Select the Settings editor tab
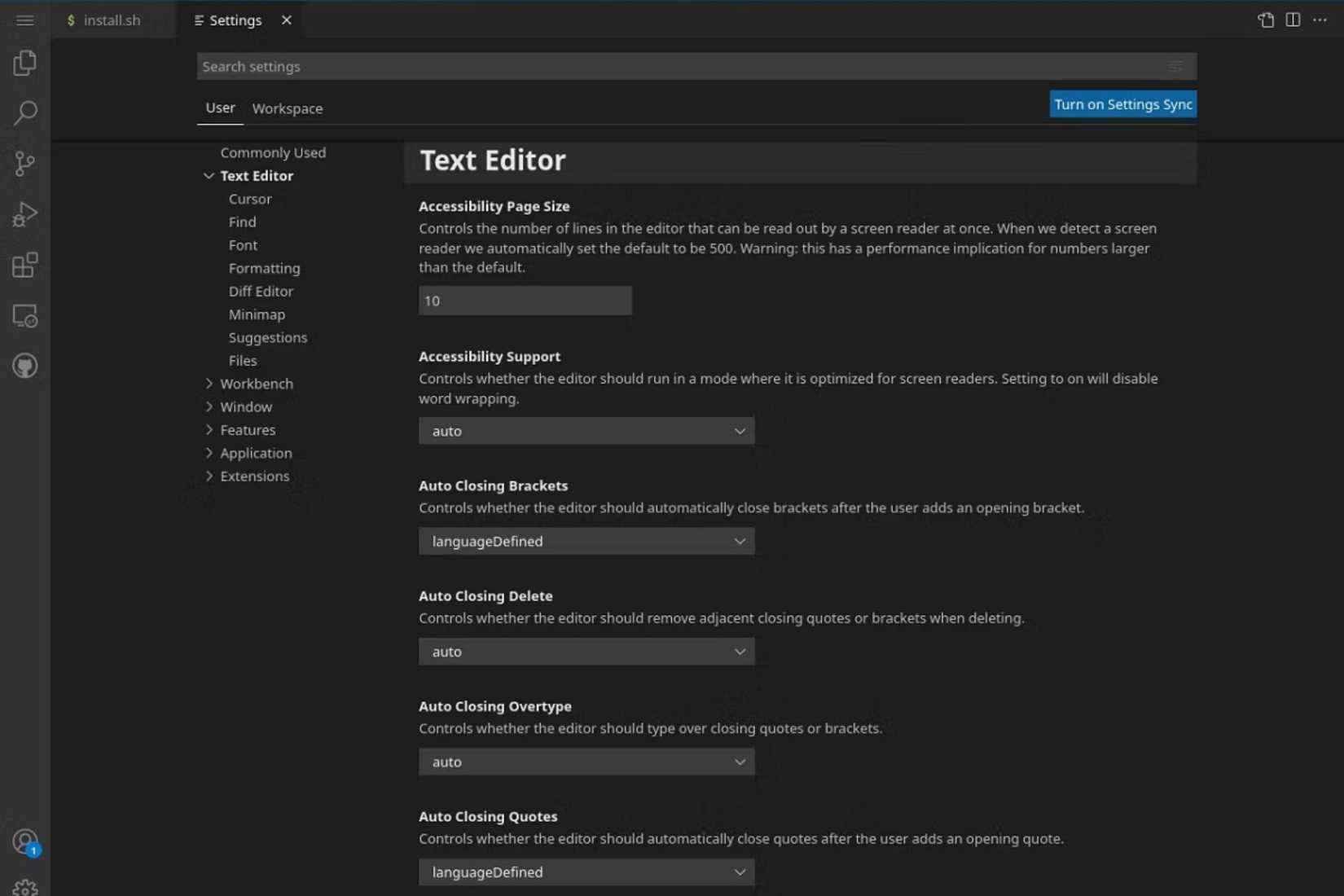 pyautogui.click(x=235, y=20)
